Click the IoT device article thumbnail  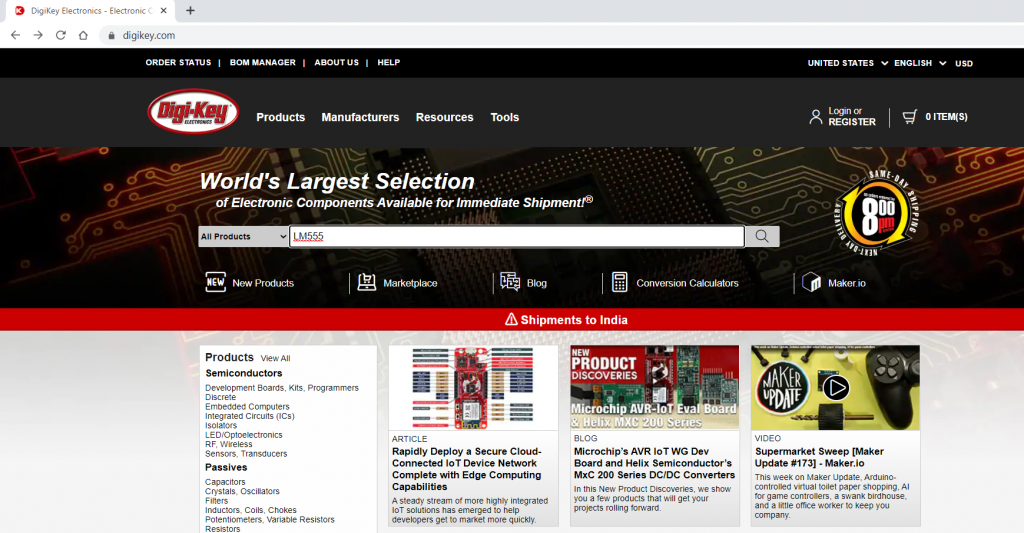point(473,388)
